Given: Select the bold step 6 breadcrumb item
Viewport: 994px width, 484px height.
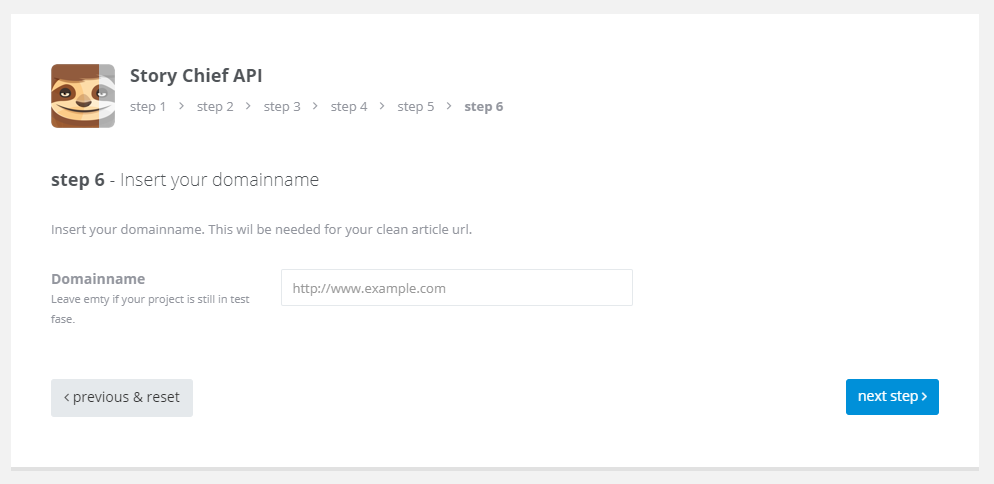Looking at the screenshot, I should pos(484,107).
